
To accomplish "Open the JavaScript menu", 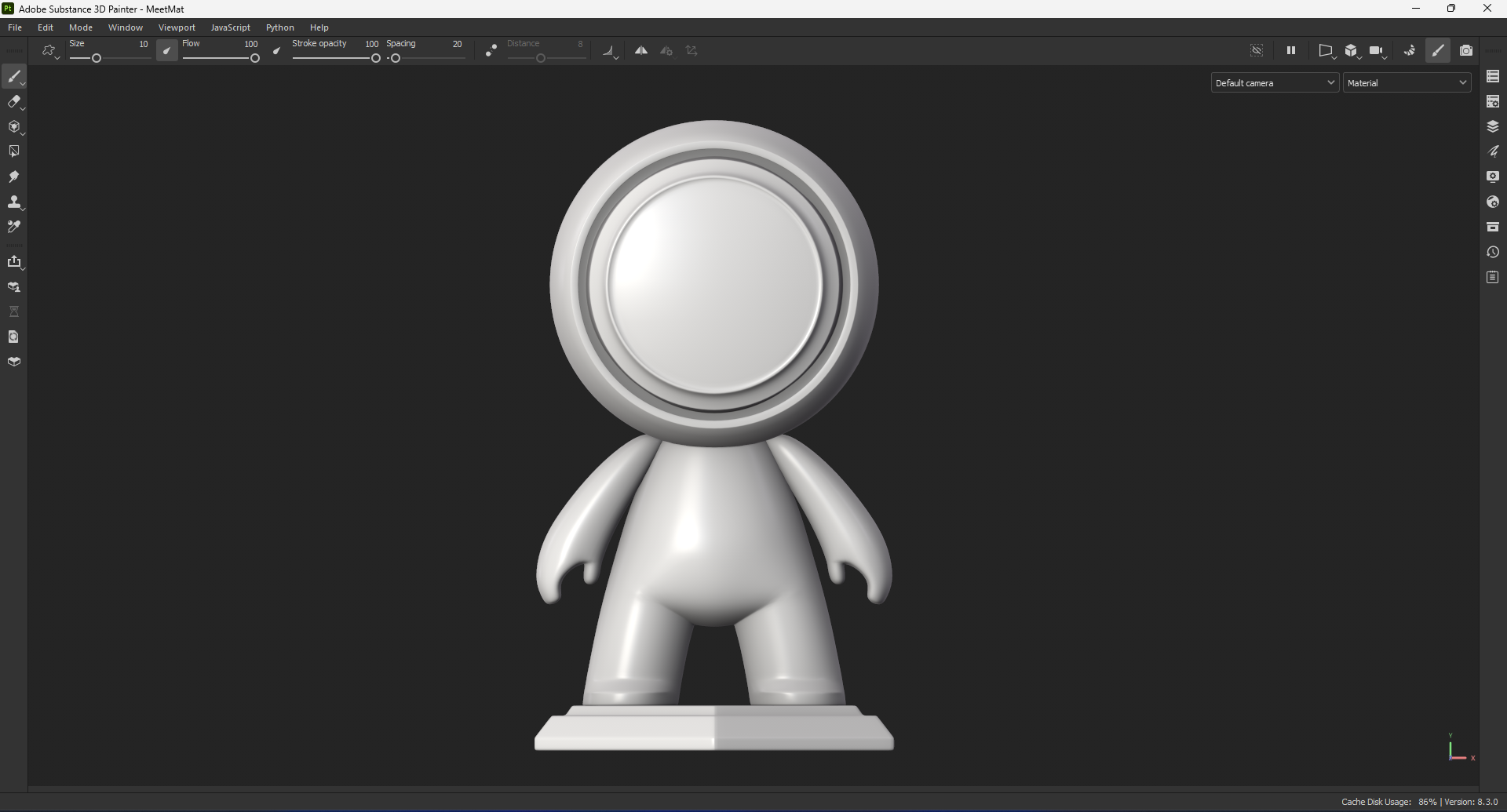I will (x=230, y=27).
